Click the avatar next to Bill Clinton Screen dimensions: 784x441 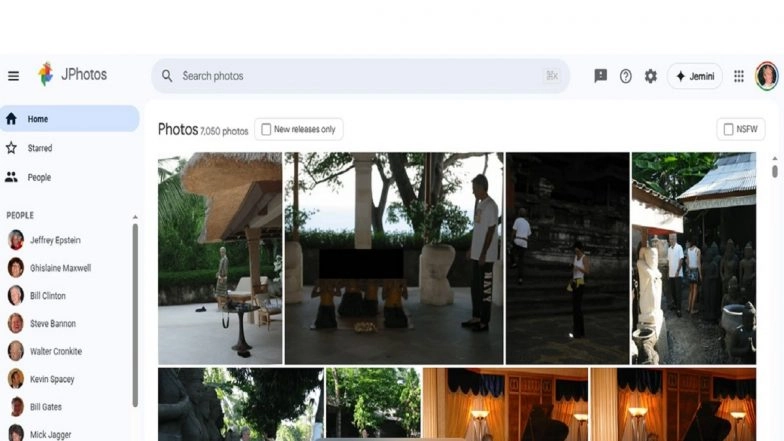[x=16, y=296]
